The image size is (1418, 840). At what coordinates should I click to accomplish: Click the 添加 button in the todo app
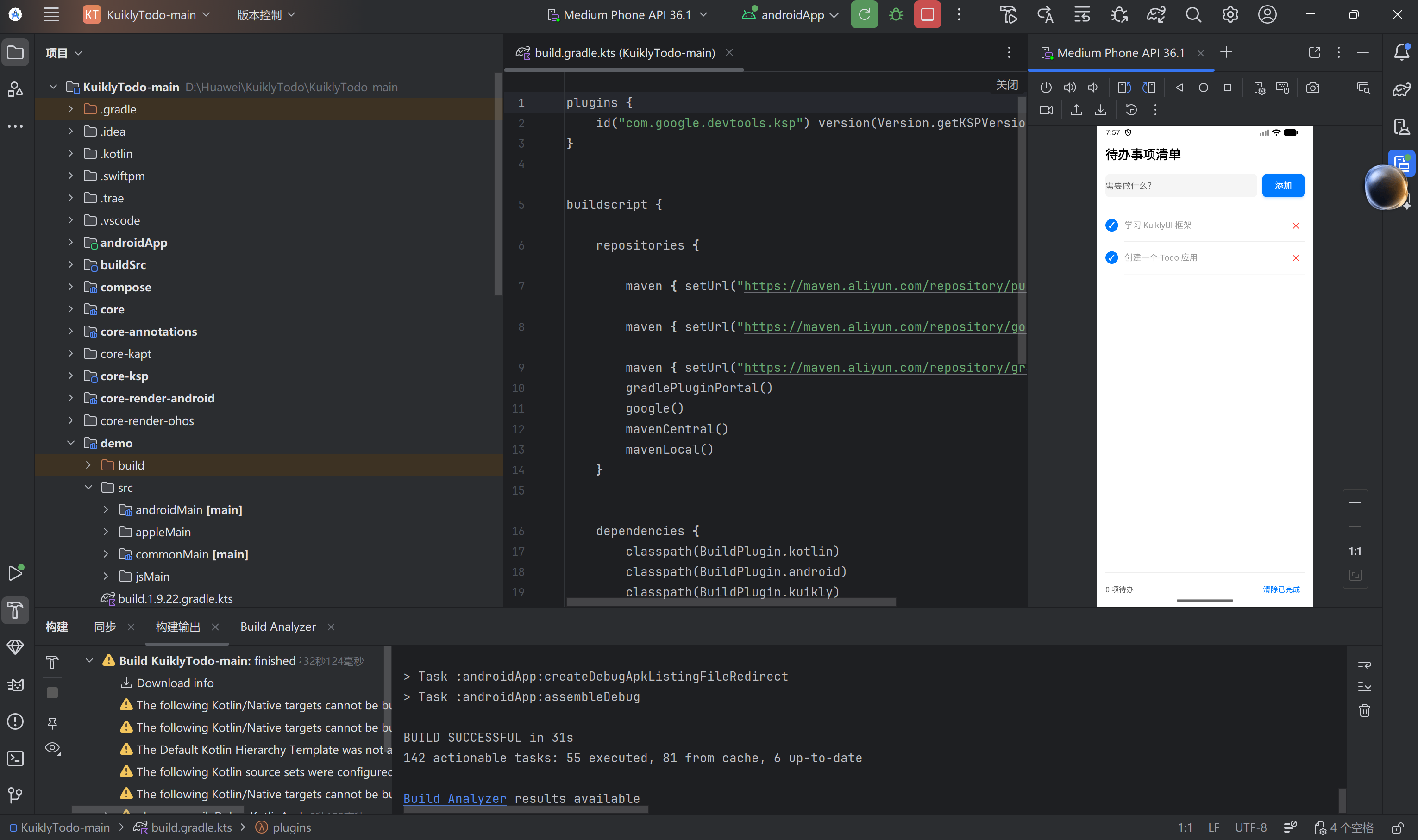pyautogui.click(x=1283, y=186)
